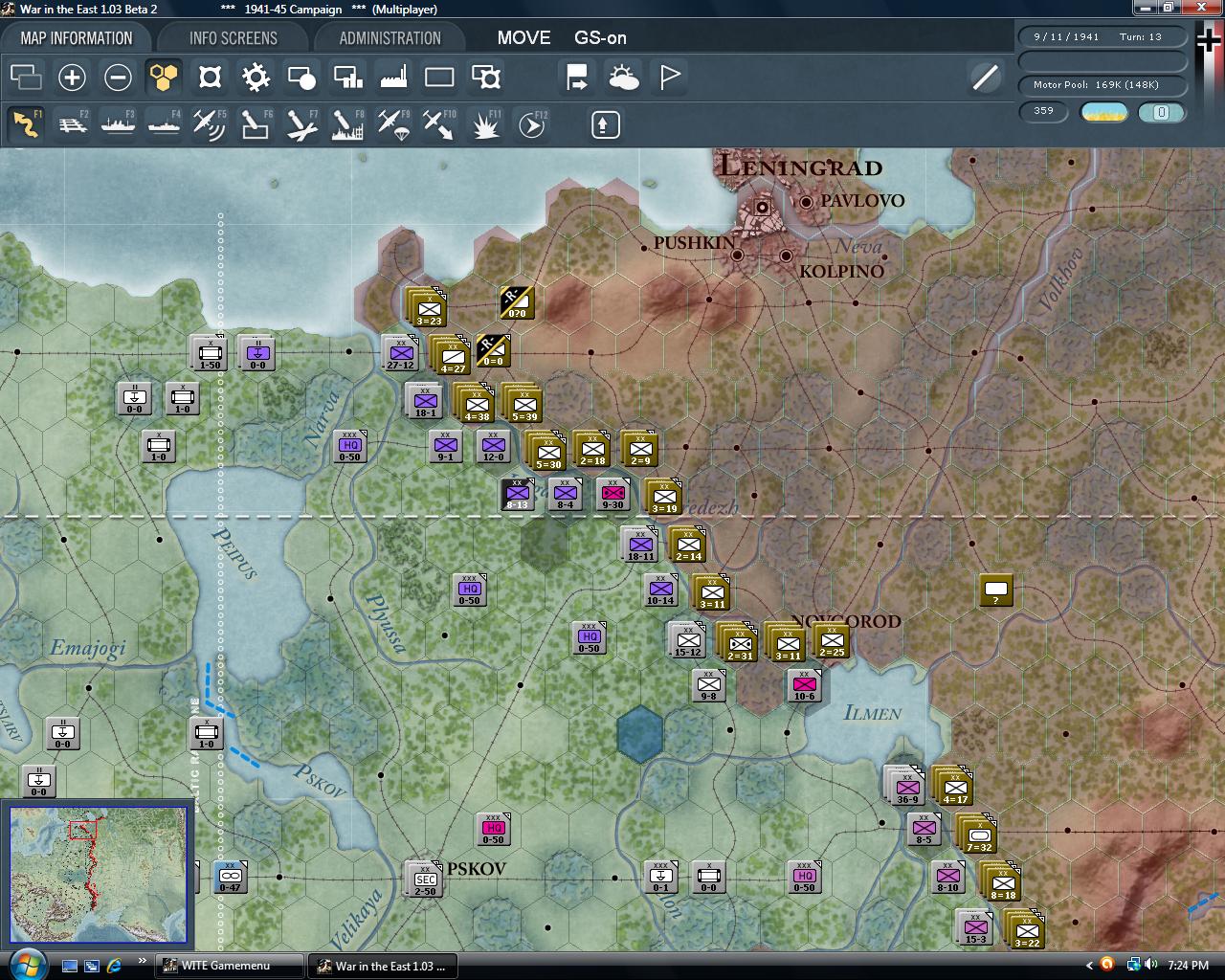Click the zoom in plus icon
Screen dimensions: 1225x980
(72, 78)
